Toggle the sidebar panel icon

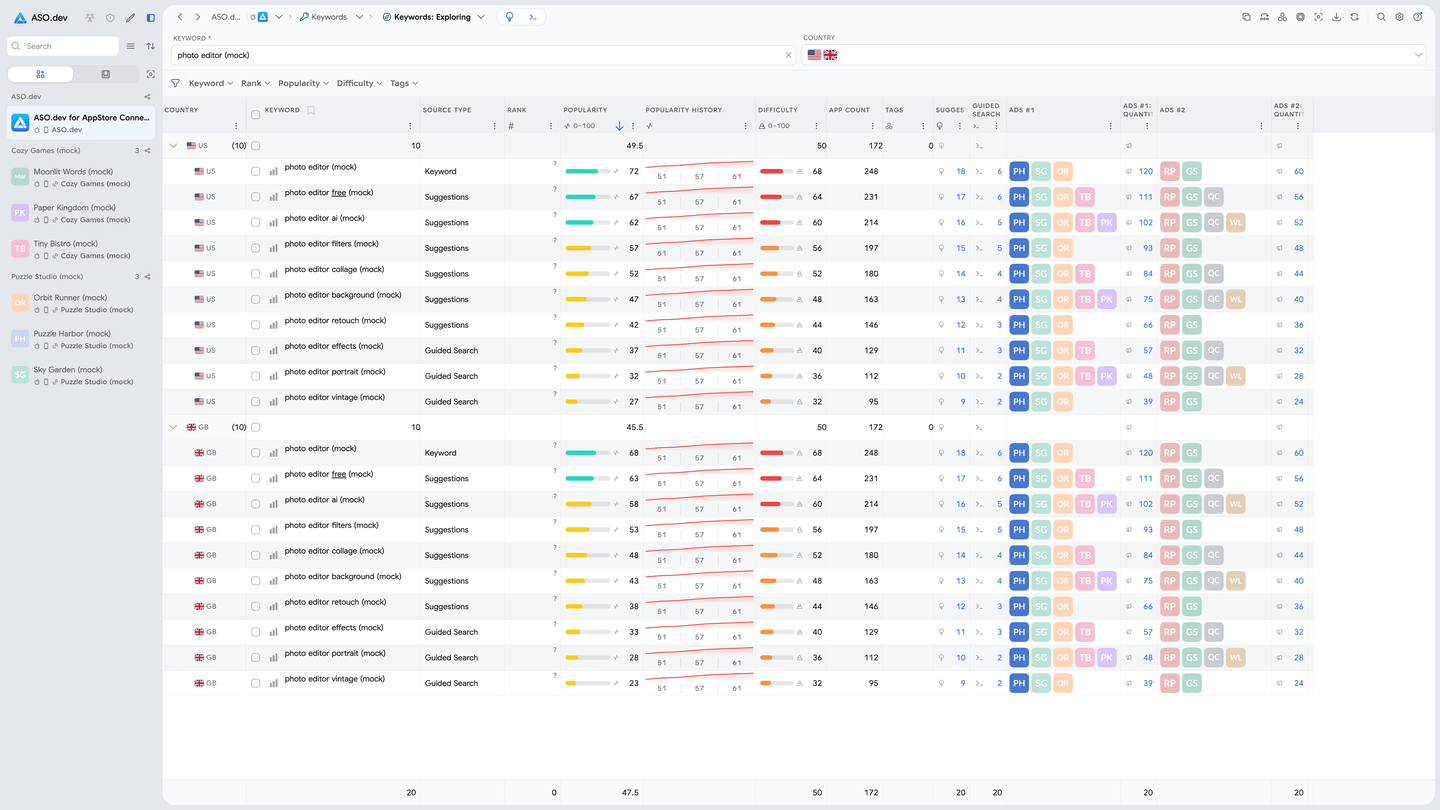coord(150,18)
